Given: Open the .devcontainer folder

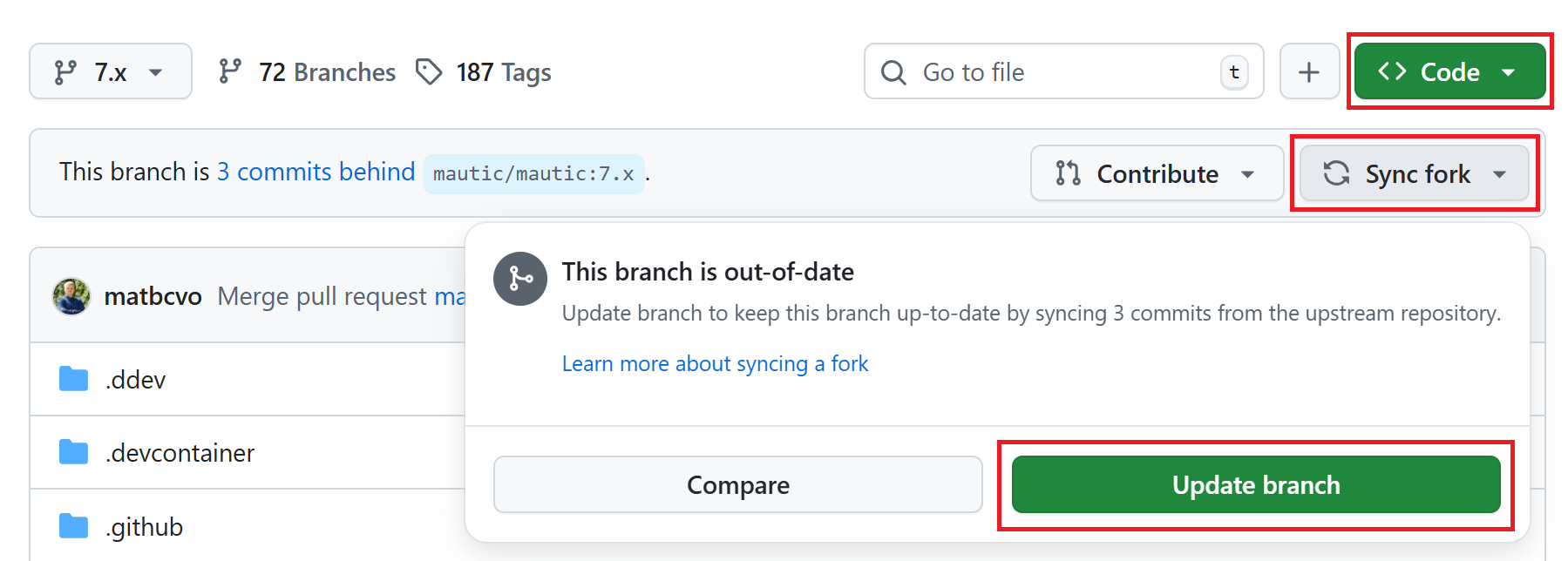Looking at the screenshot, I should coord(180,452).
